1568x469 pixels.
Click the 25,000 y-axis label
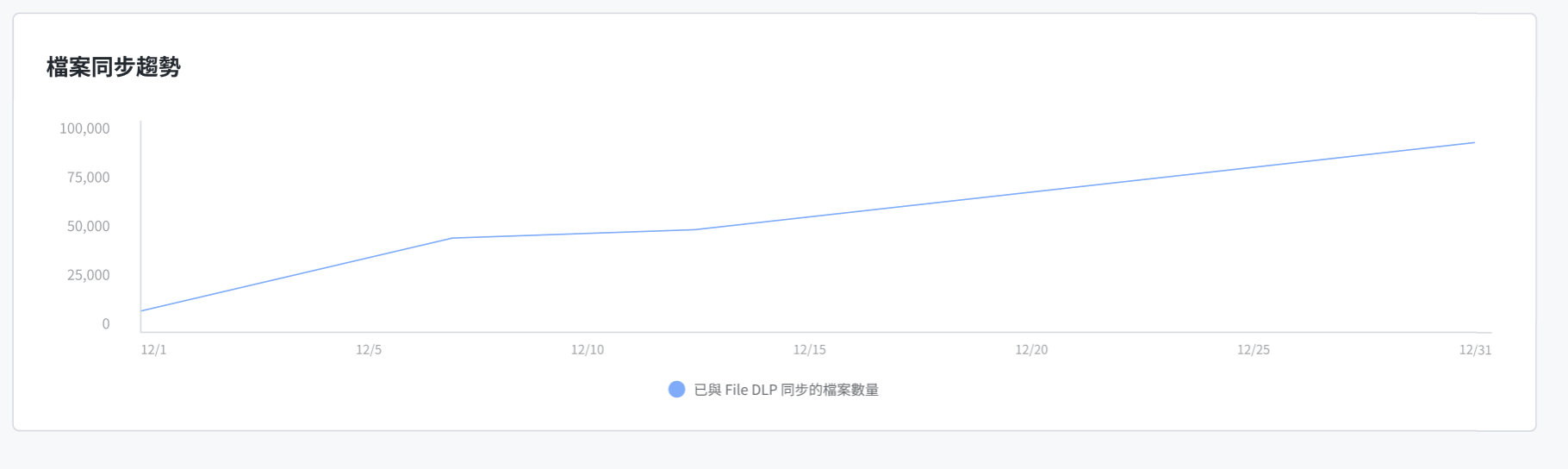click(89, 275)
